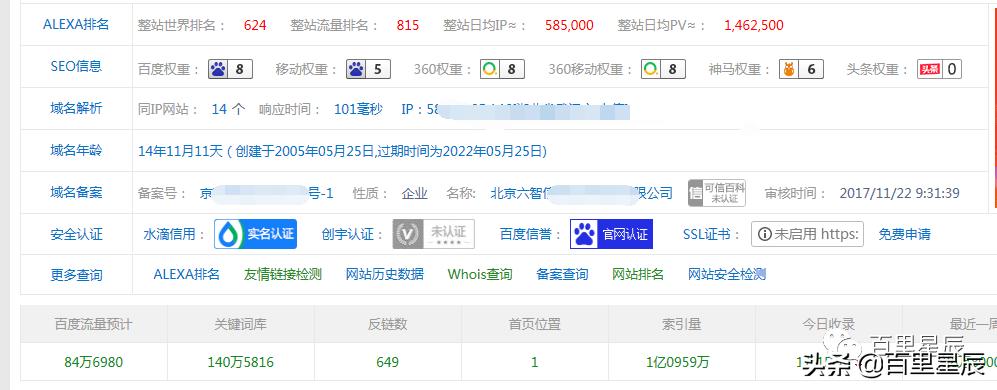
Task: Click backlink count 649
Action: [387, 363]
